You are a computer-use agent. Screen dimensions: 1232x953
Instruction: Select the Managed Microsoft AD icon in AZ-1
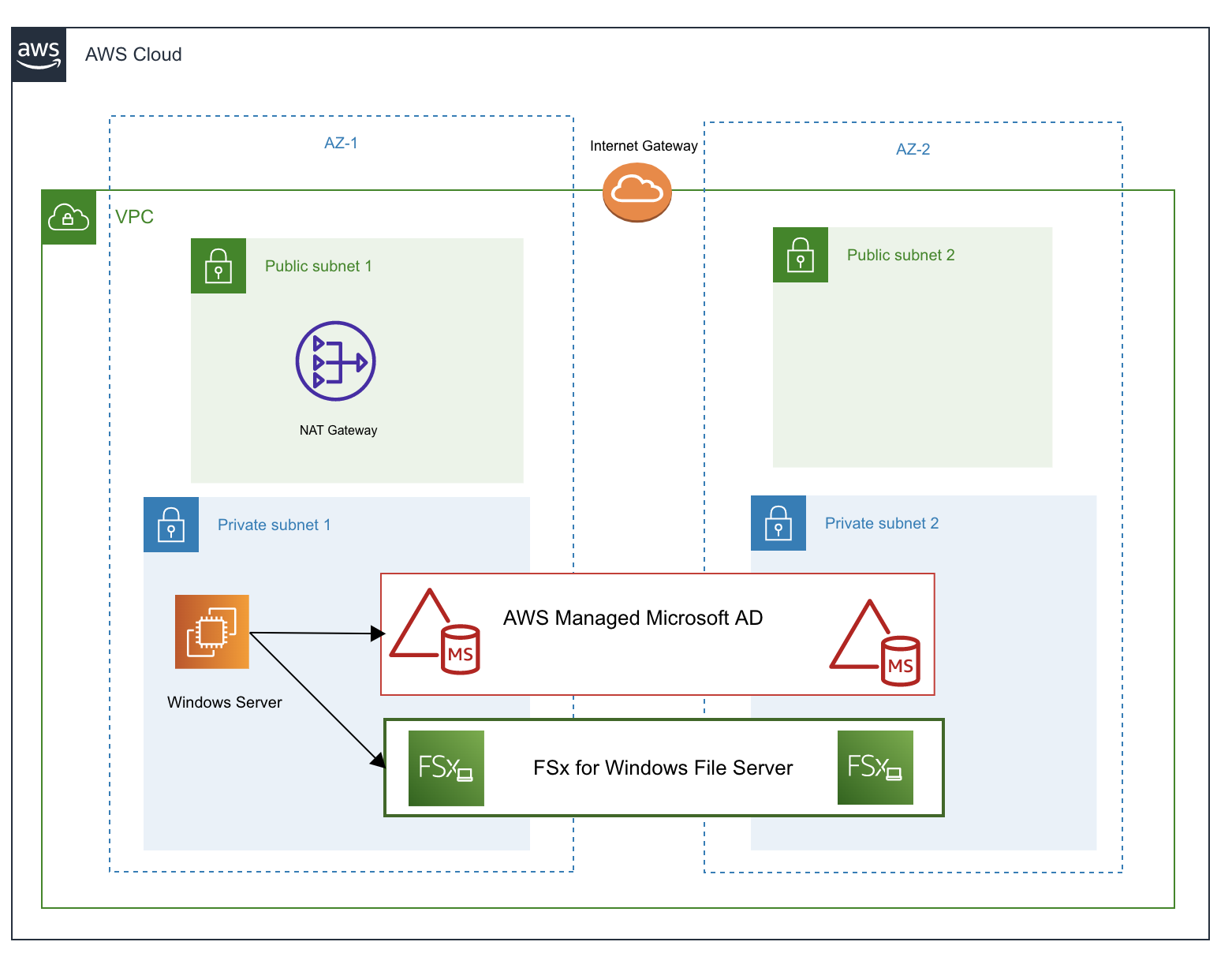435,631
